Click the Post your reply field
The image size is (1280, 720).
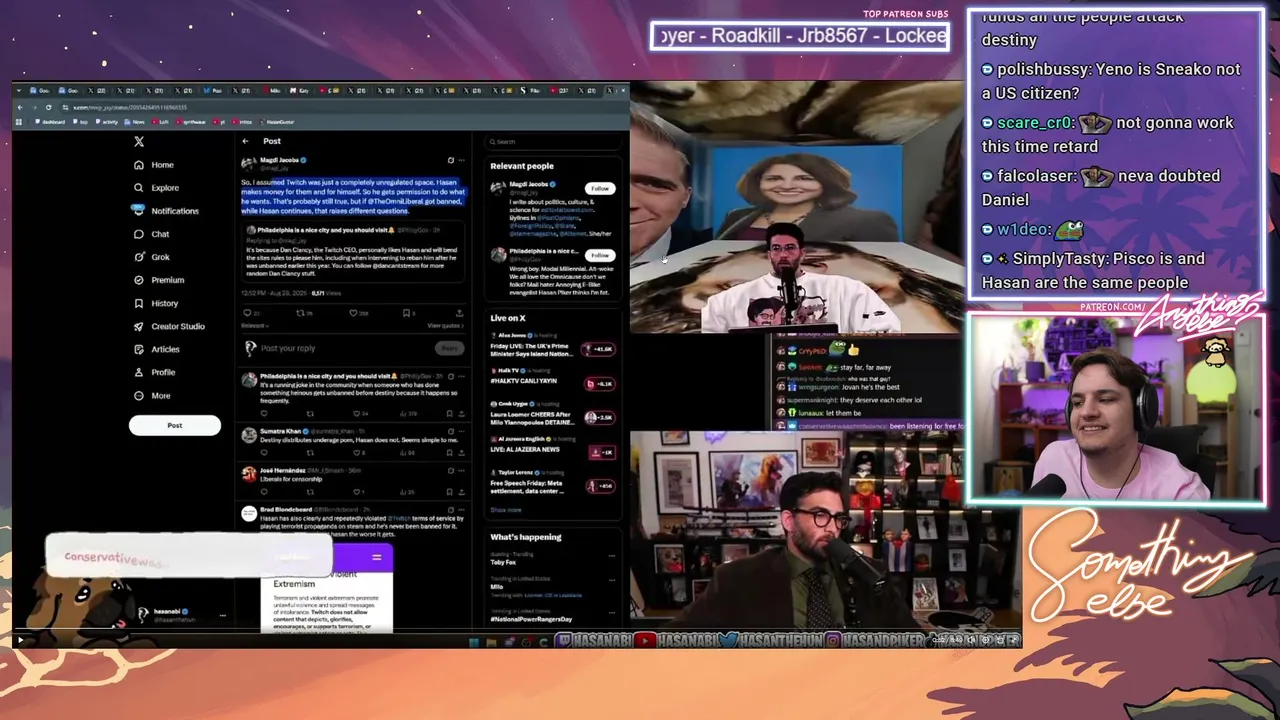(x=288, y=348)
